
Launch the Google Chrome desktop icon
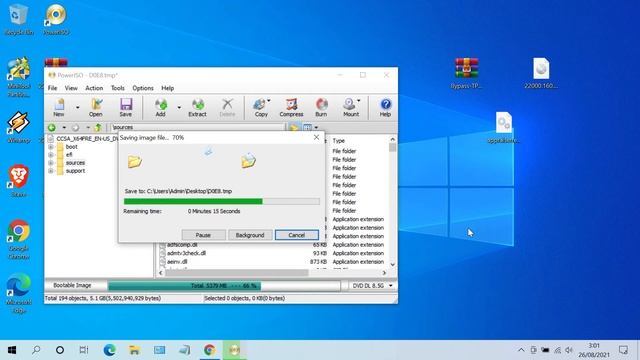19,239
